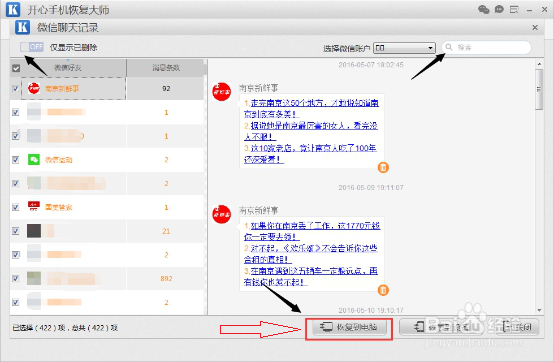This screenshot has width=554, height=362.
Task: Sort by the 微信好友 column header
Action: point(68,68)
